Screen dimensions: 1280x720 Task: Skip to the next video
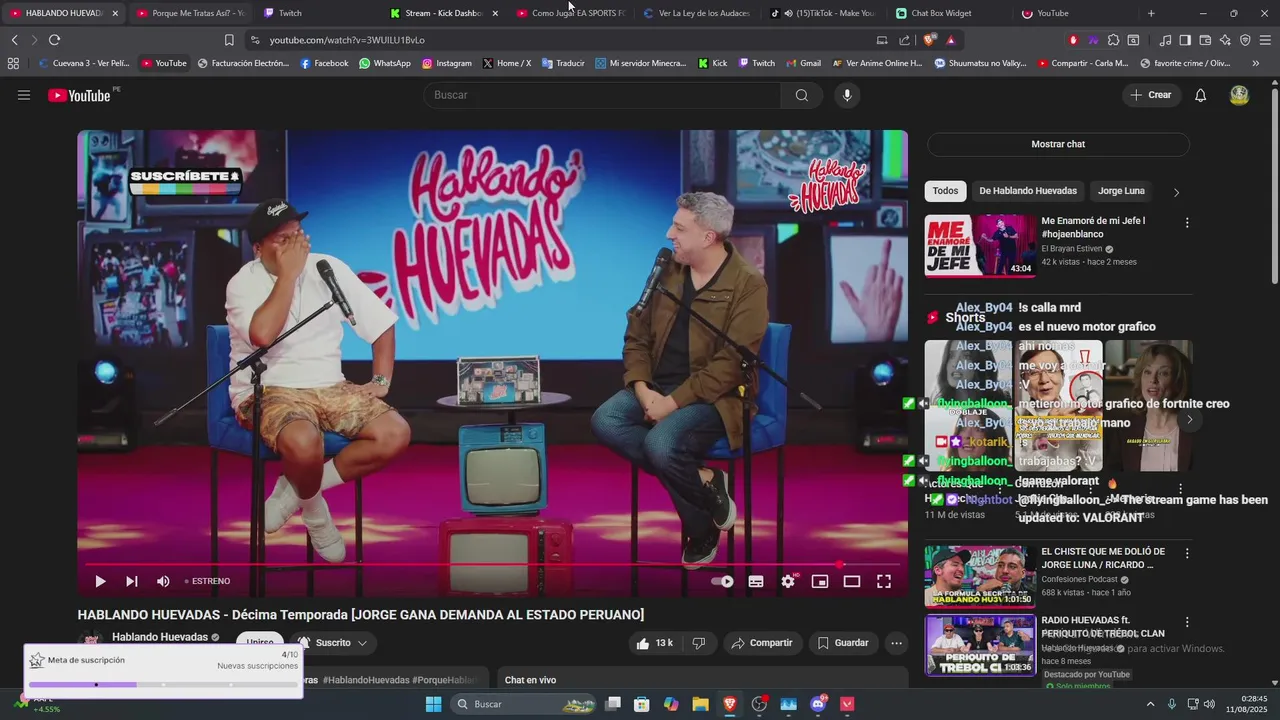click(x=132, y=581)
